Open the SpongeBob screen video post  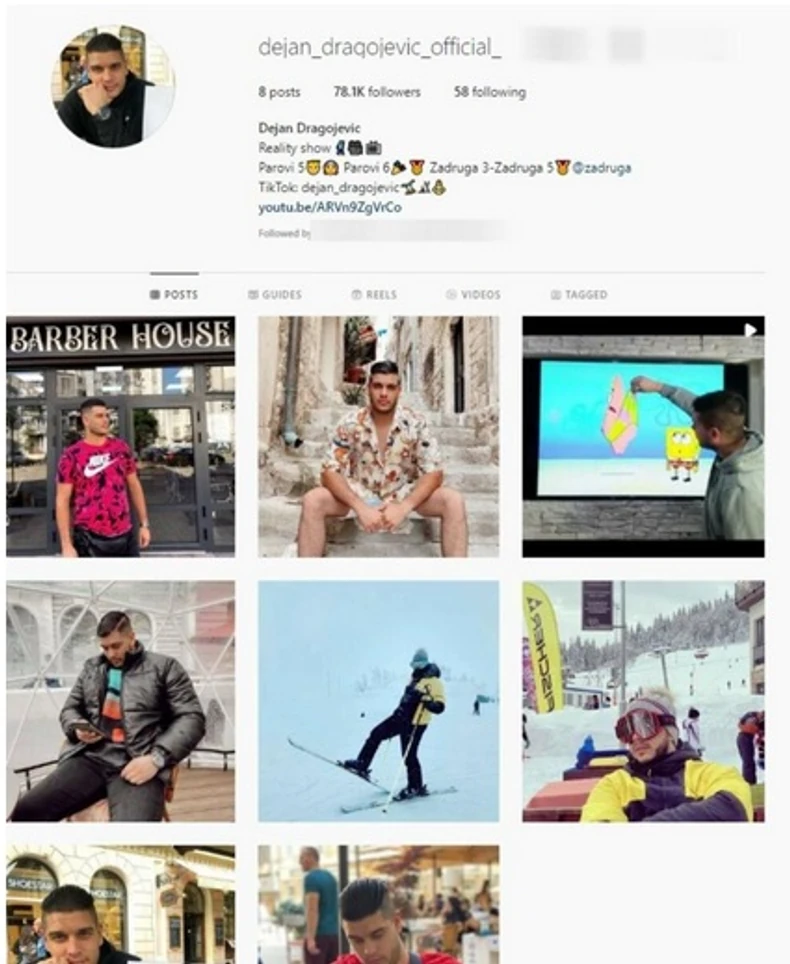point(644,437)
